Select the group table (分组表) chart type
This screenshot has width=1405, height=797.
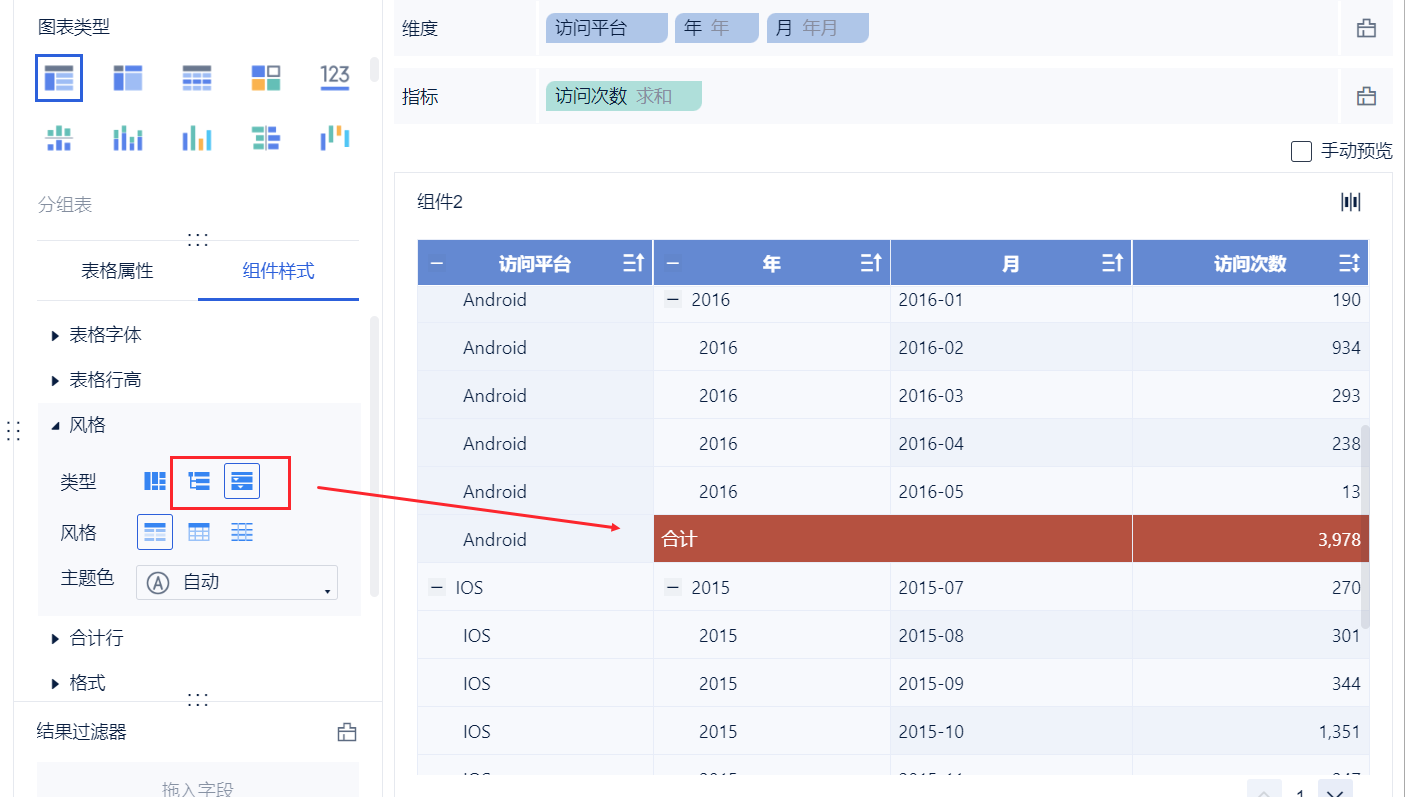tap(59, 78)
